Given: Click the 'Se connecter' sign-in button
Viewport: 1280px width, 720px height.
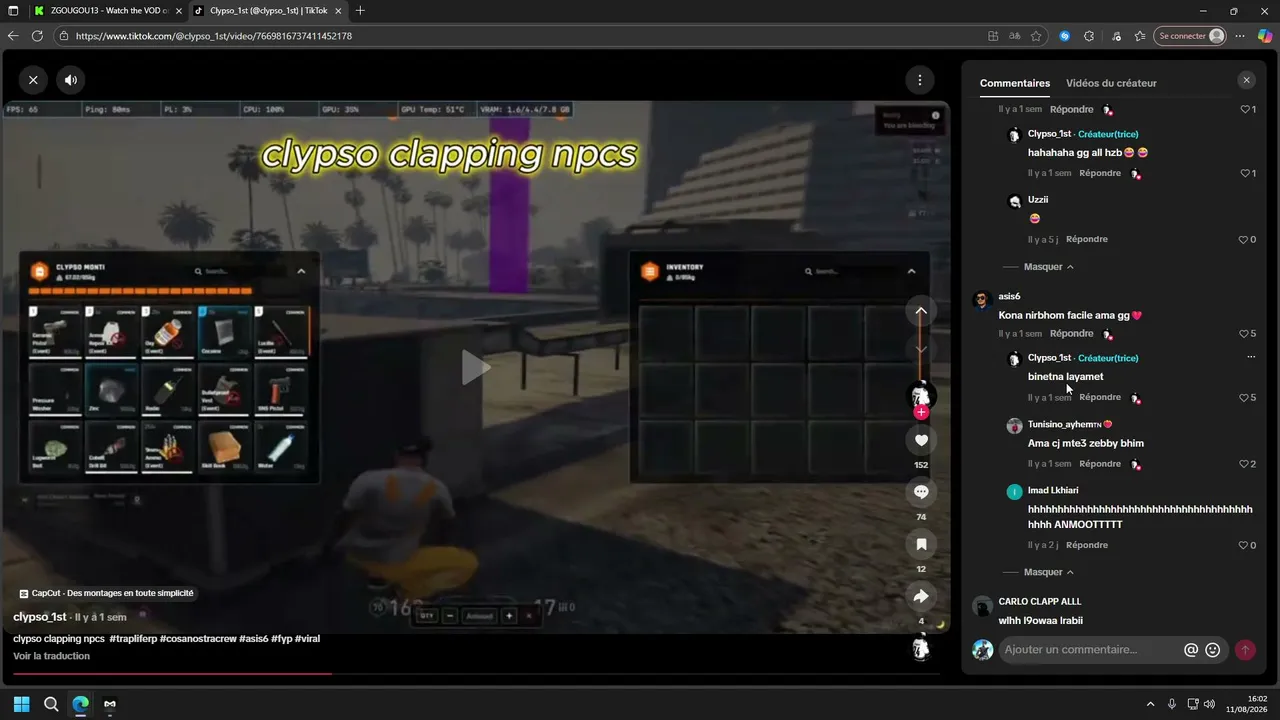Looking at the screenshot, I should click(x=1190, y=36).
